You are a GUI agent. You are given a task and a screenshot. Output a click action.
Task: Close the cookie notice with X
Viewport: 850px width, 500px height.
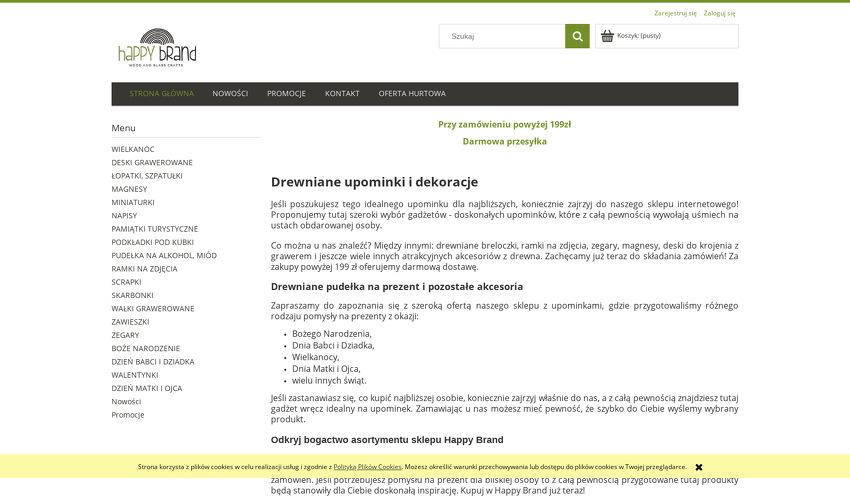click(x=699, y=467)
